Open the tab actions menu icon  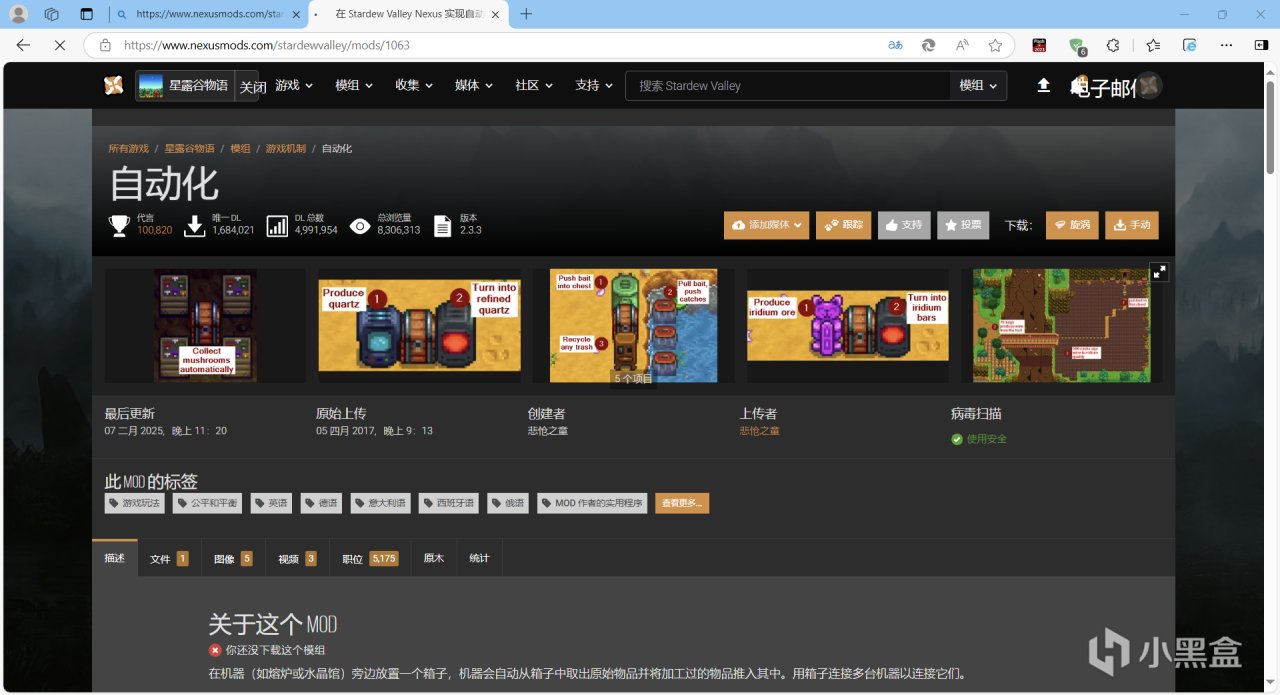coord(86,14)
